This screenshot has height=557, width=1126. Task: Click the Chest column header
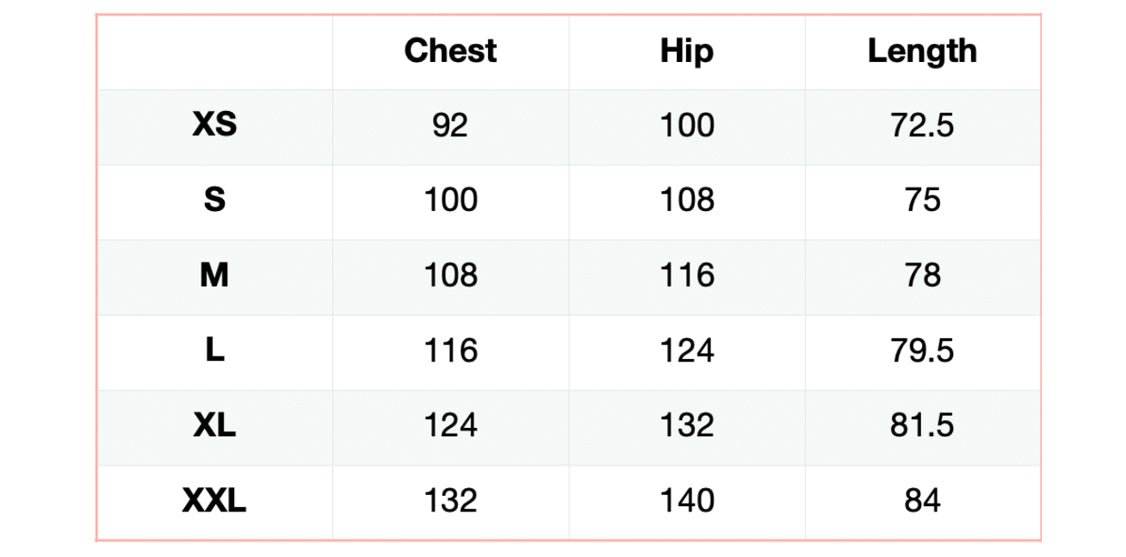[450, 51]
